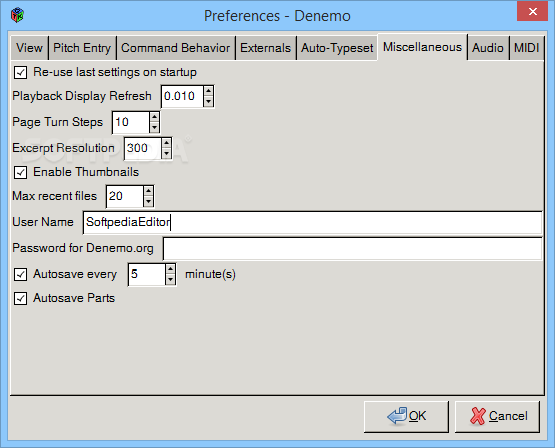555x448 pixels.
Task: Disable the Autosave every checkbox
Action: [x=20, y=274]
